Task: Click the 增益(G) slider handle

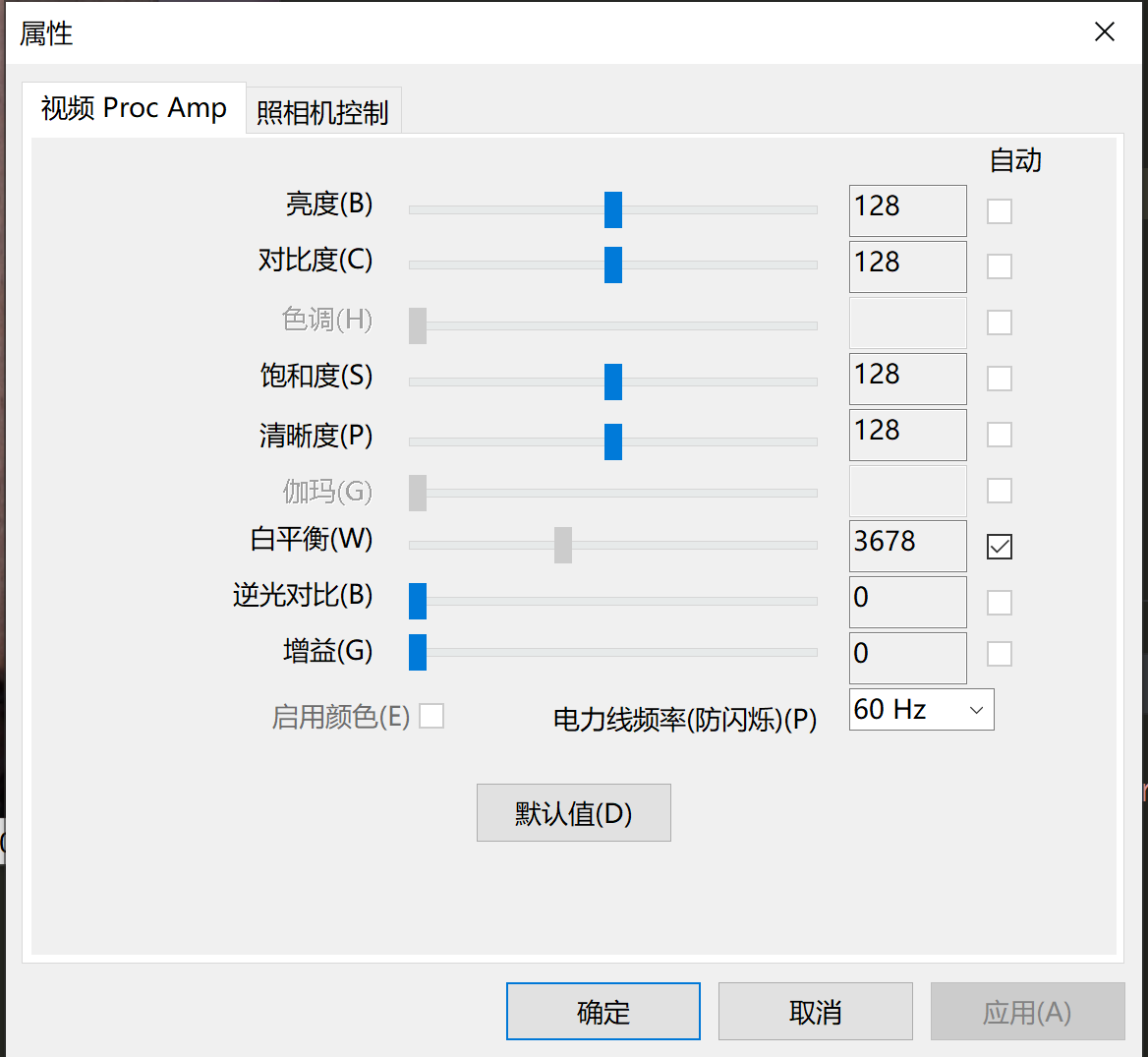Action: pos(416,652)
